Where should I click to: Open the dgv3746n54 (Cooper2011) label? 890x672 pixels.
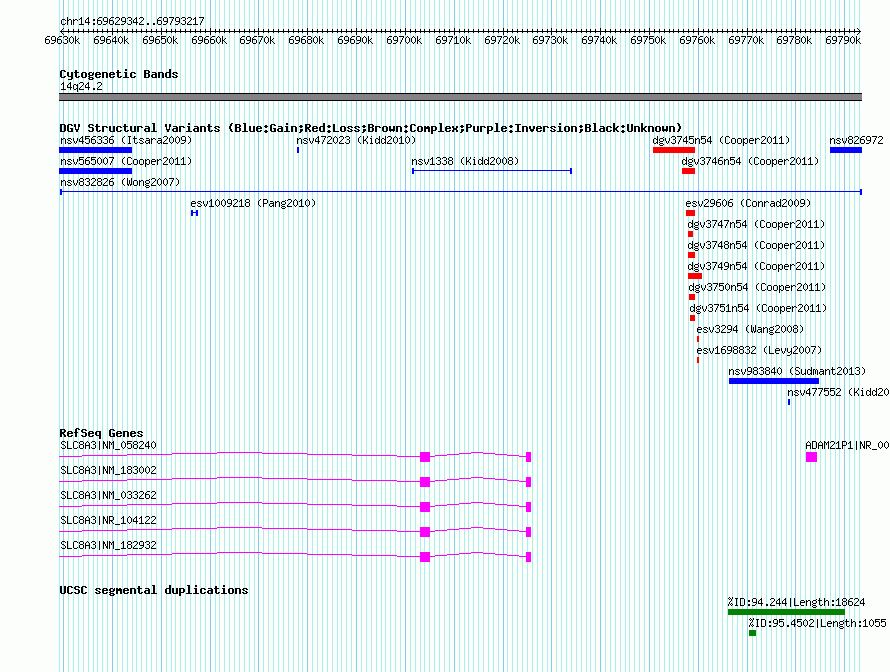pyautogui.click(x=750, y=161)
